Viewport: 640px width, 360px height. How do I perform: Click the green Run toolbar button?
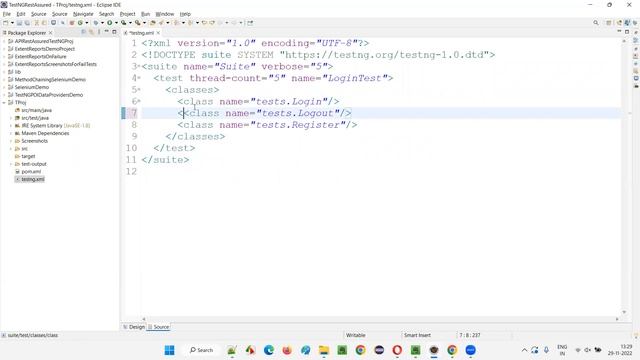(109, 23)
